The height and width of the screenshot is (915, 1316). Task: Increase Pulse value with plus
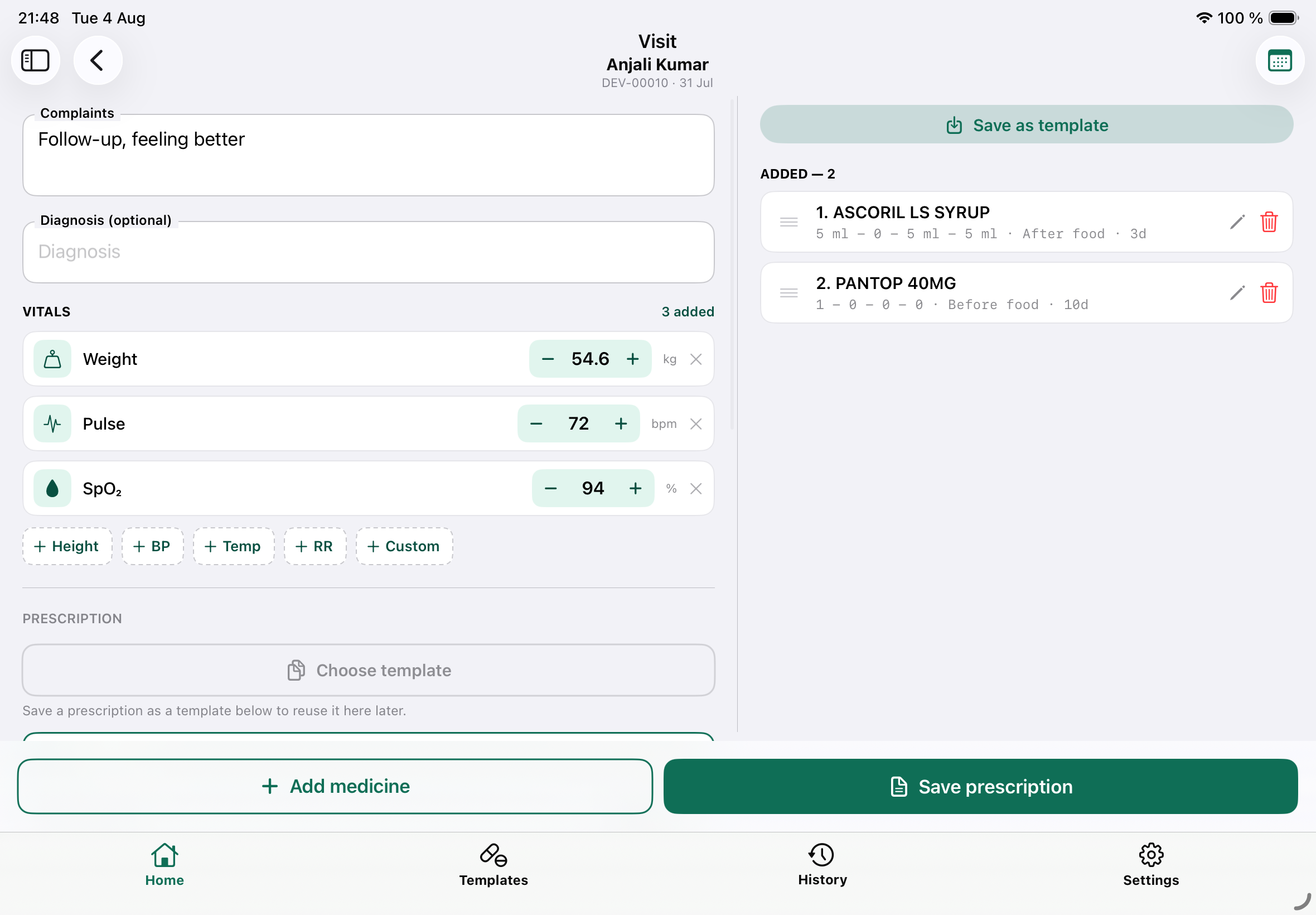[x=621, y=423]
